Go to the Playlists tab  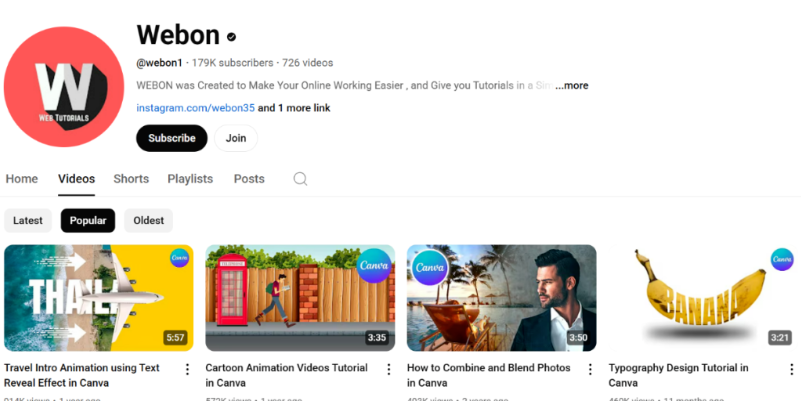[190, 179]
